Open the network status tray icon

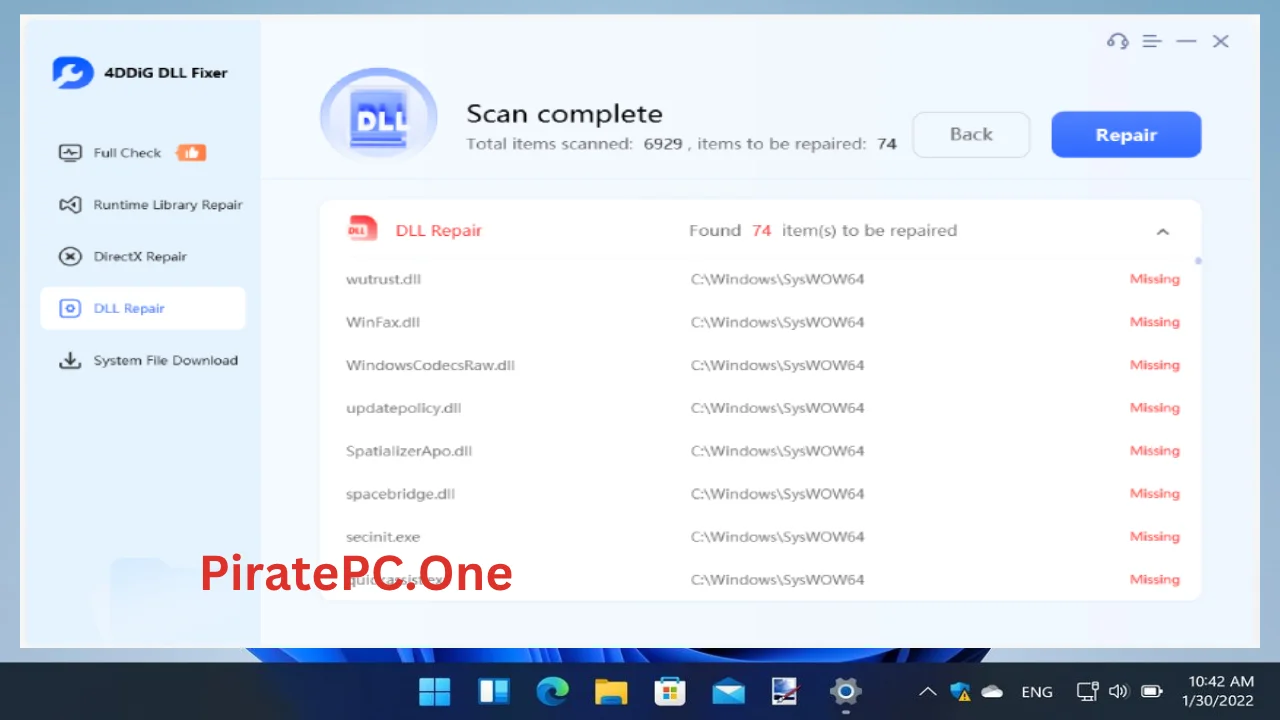(x=1087, y=691)
